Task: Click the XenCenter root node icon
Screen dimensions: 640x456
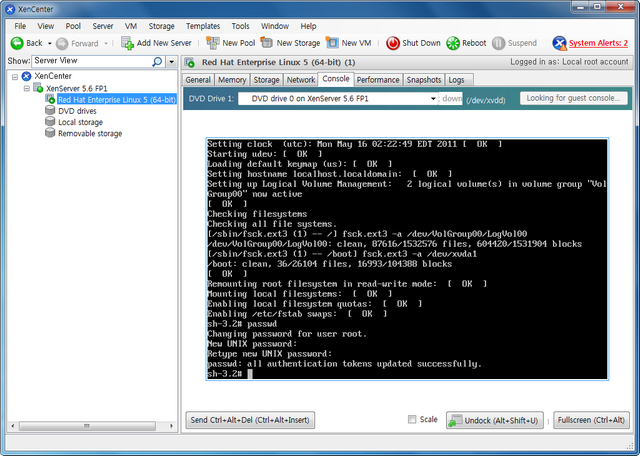Action: (x=27, y=76)
